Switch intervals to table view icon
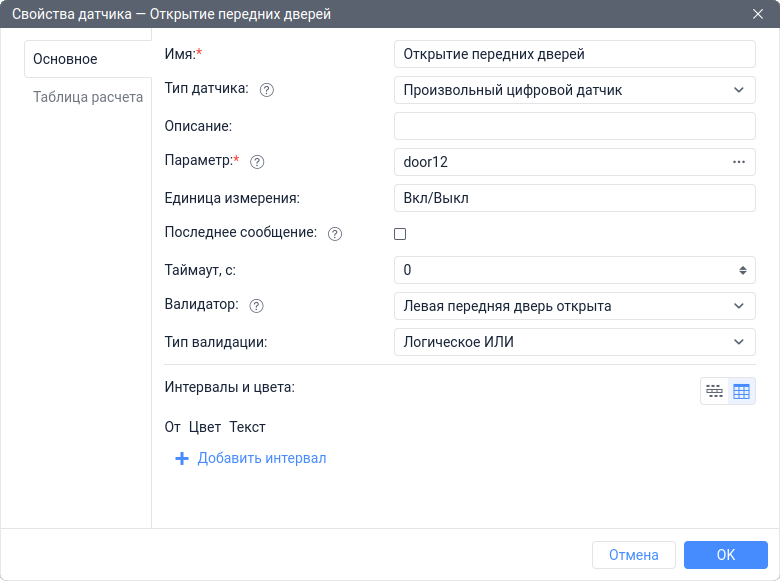780x581 pixels. [x=741, y=391]
